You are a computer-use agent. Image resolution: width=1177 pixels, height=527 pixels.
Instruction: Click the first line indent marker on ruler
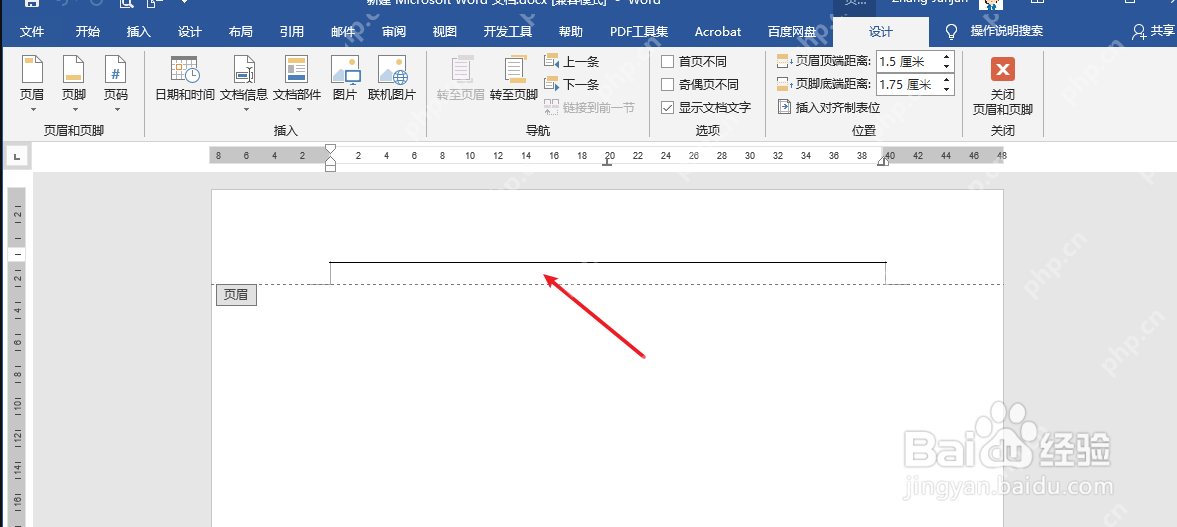click(330, 149)
